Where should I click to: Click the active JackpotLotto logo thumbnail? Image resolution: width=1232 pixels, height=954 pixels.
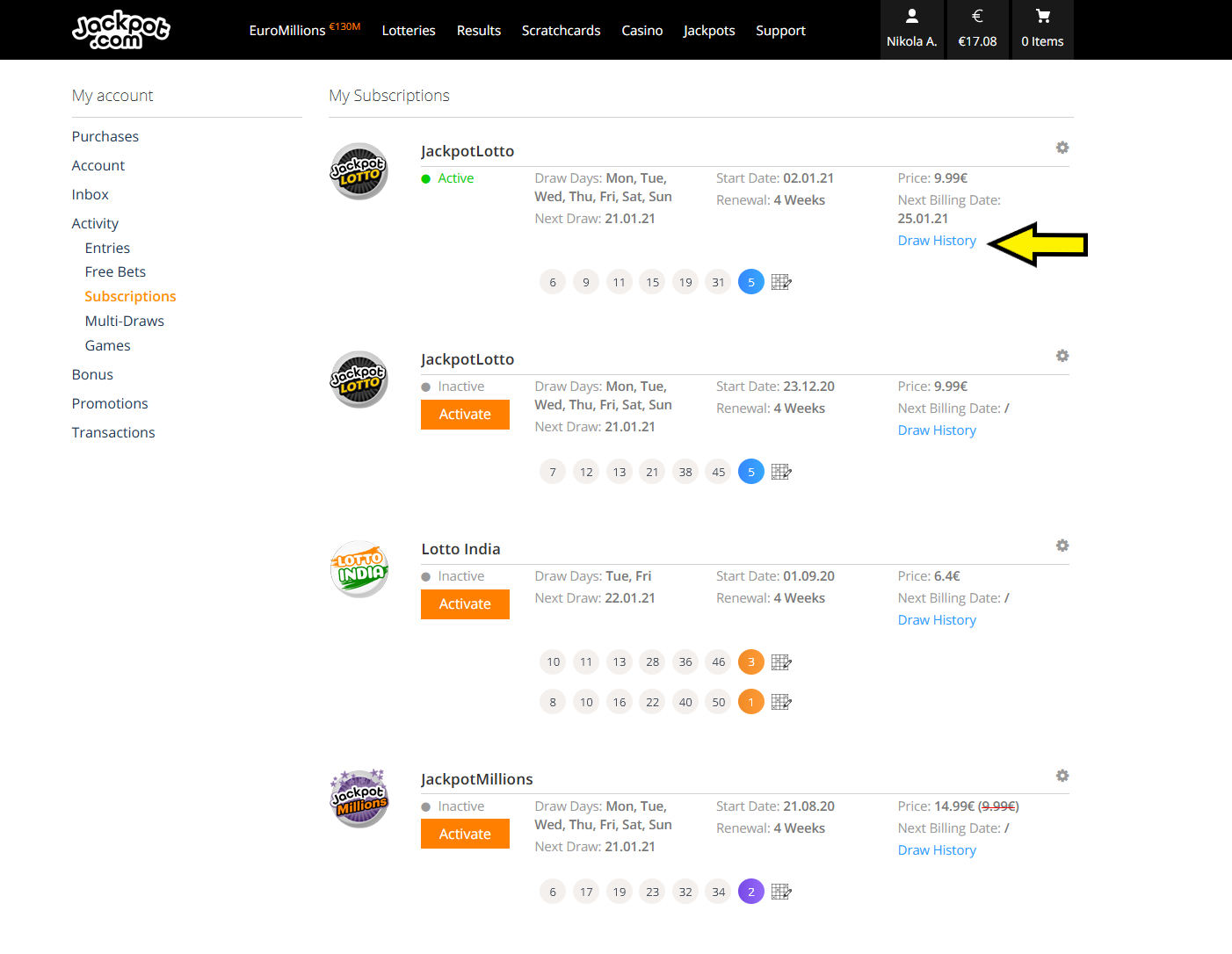(359, 171)
